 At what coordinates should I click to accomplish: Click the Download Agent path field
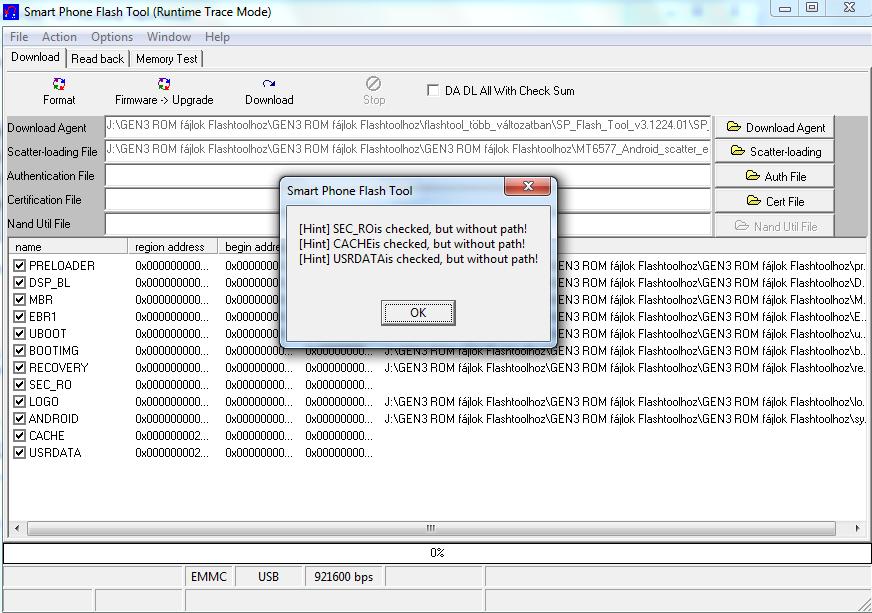coord(408,127)
